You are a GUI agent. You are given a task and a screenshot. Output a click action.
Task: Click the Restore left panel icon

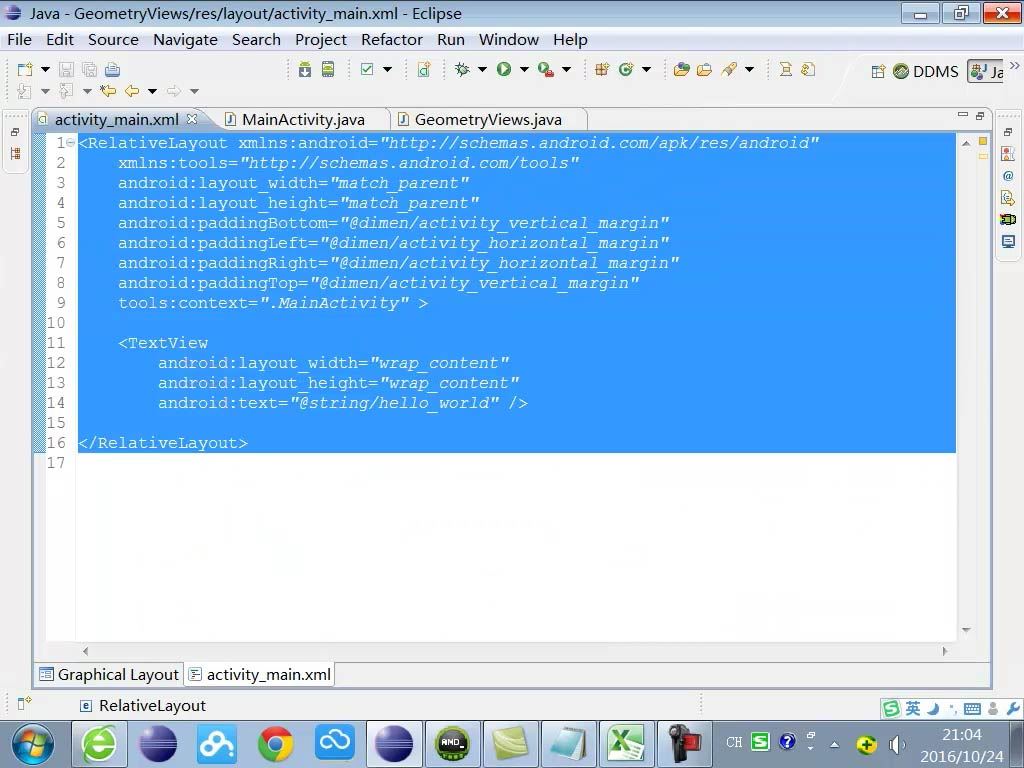[14, 132]
